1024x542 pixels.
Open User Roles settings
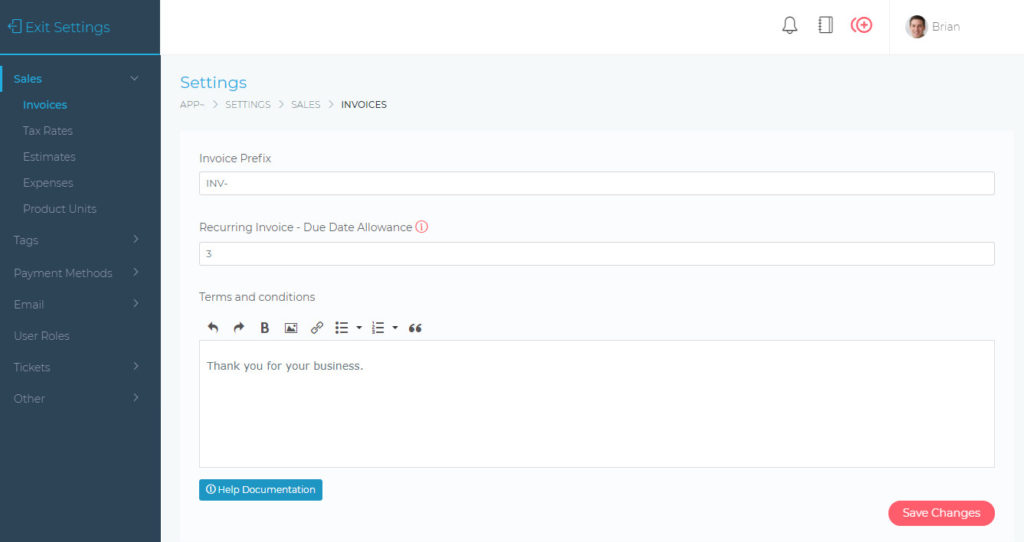pyautogui.click(x=42, y=336)
